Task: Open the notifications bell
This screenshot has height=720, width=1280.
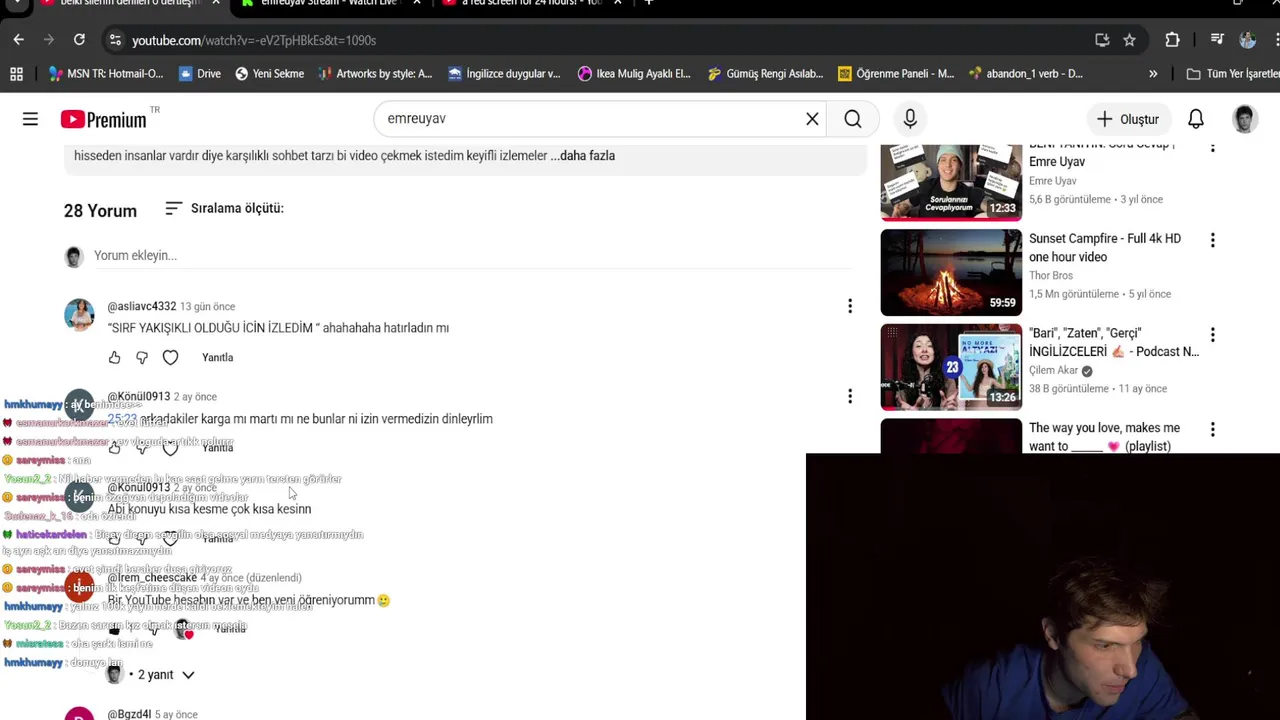Action: coord(1196,119)
